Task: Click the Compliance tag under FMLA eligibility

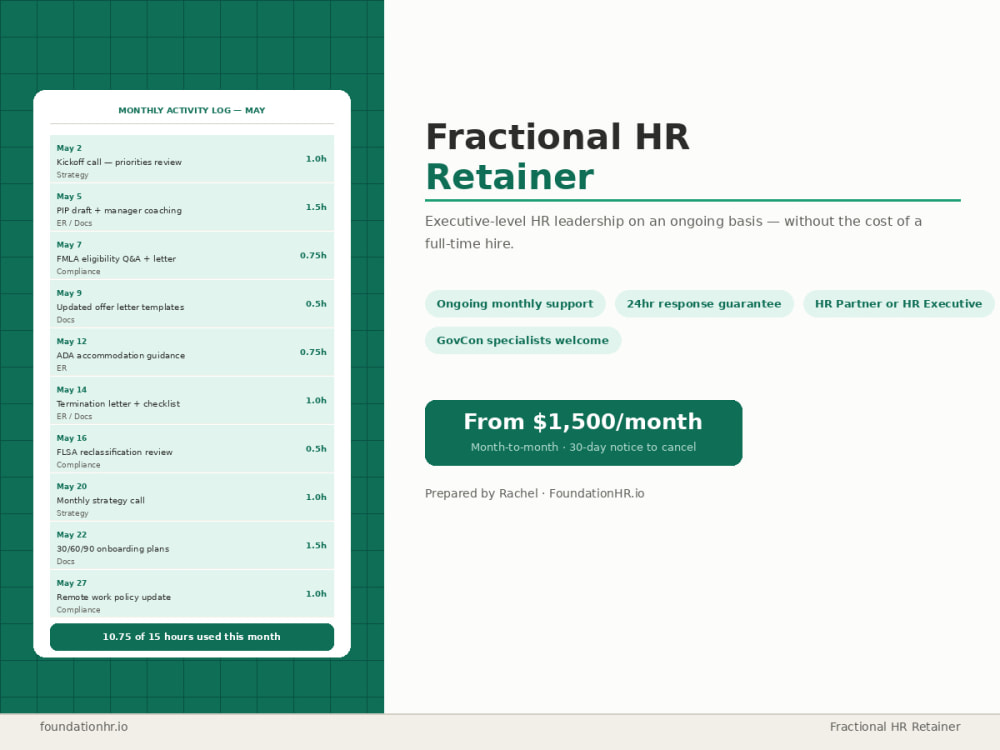Action: (x=78, y=272)
